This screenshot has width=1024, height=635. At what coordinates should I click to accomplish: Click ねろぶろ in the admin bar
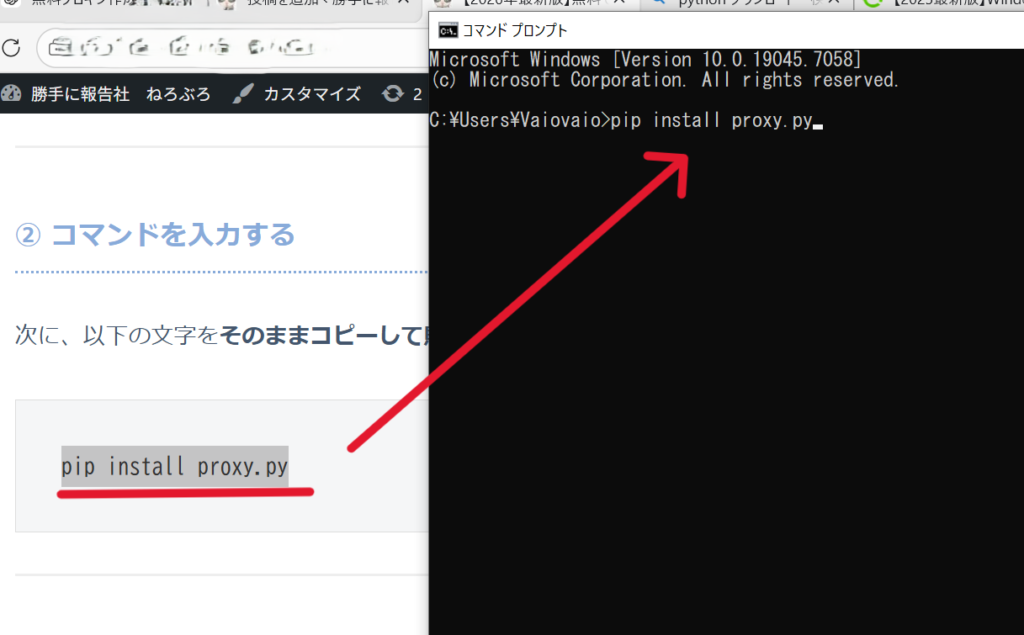coord(178,94)
